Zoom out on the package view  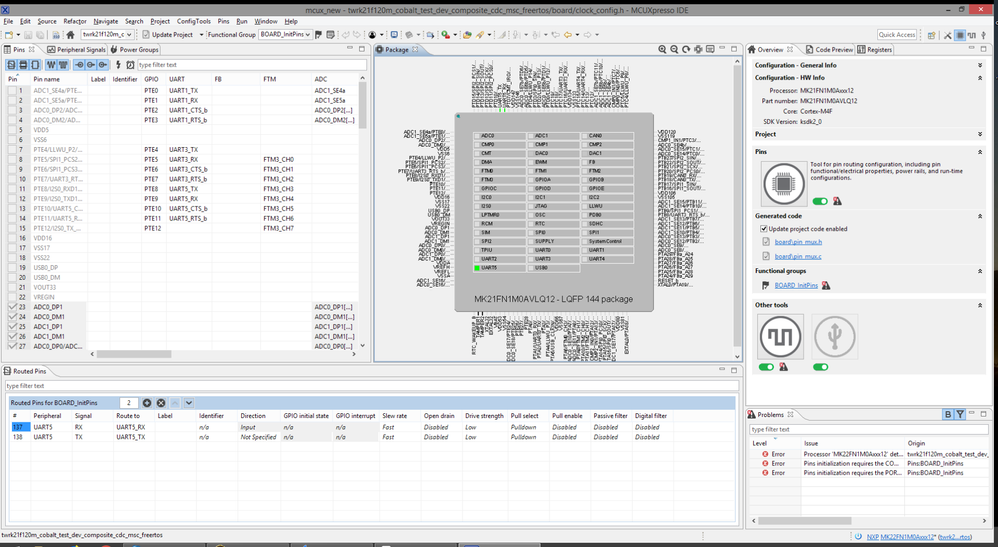(x=675, y=49)
